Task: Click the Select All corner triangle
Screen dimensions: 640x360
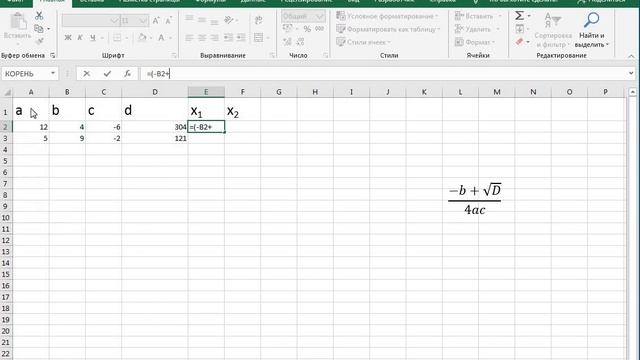Action: click(x=7, y=93)
